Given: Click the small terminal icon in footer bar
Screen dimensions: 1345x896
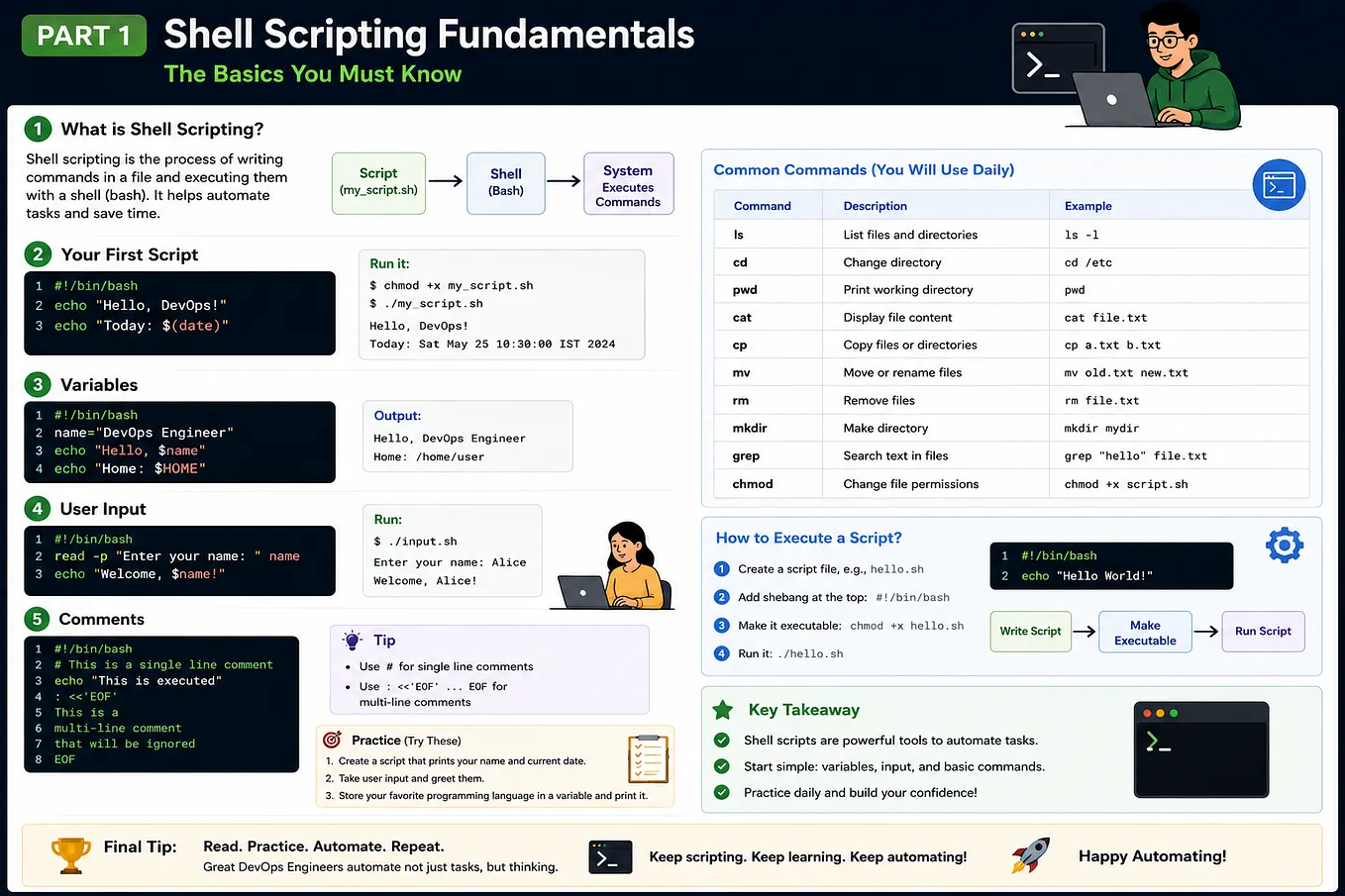Looking at the screenshot, I should tap(610, 857).
